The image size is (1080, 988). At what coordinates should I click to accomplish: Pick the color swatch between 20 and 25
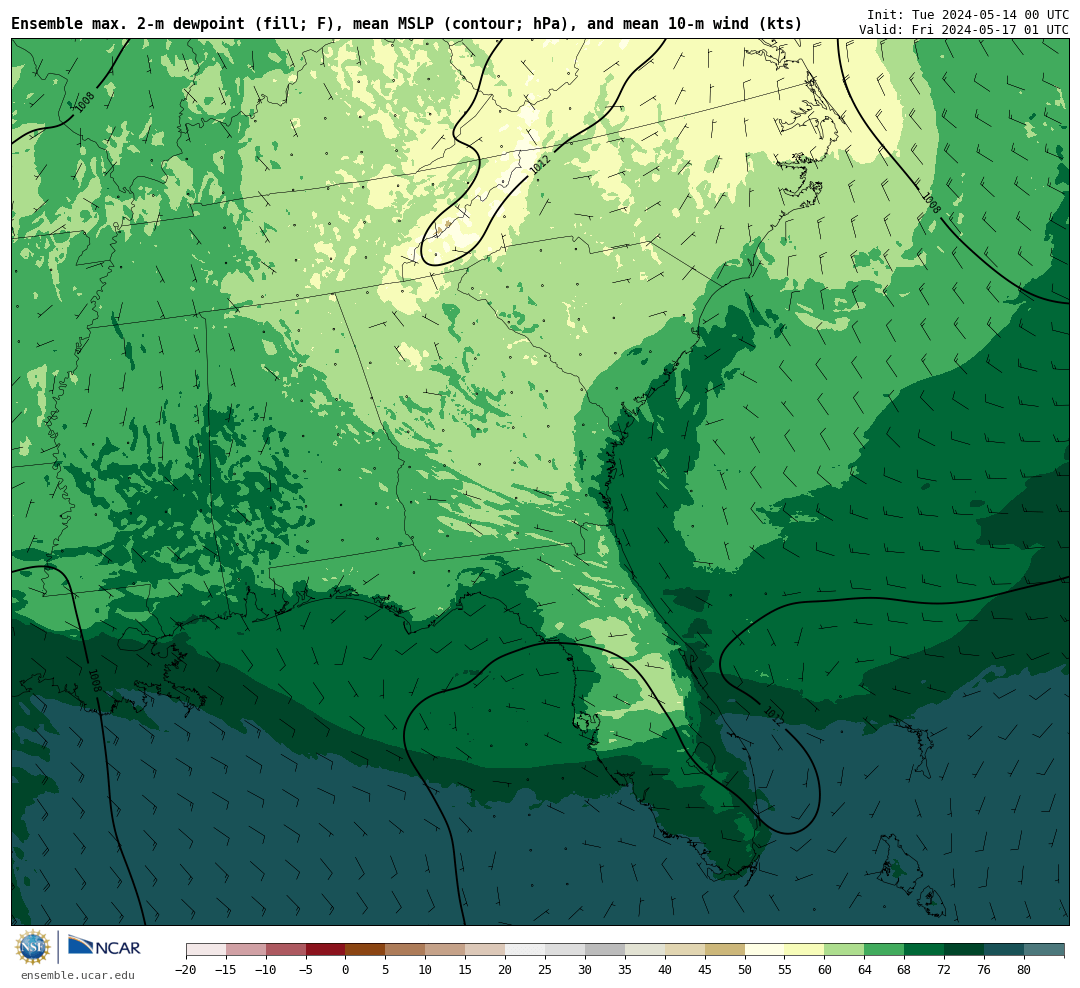click(525, 950)
